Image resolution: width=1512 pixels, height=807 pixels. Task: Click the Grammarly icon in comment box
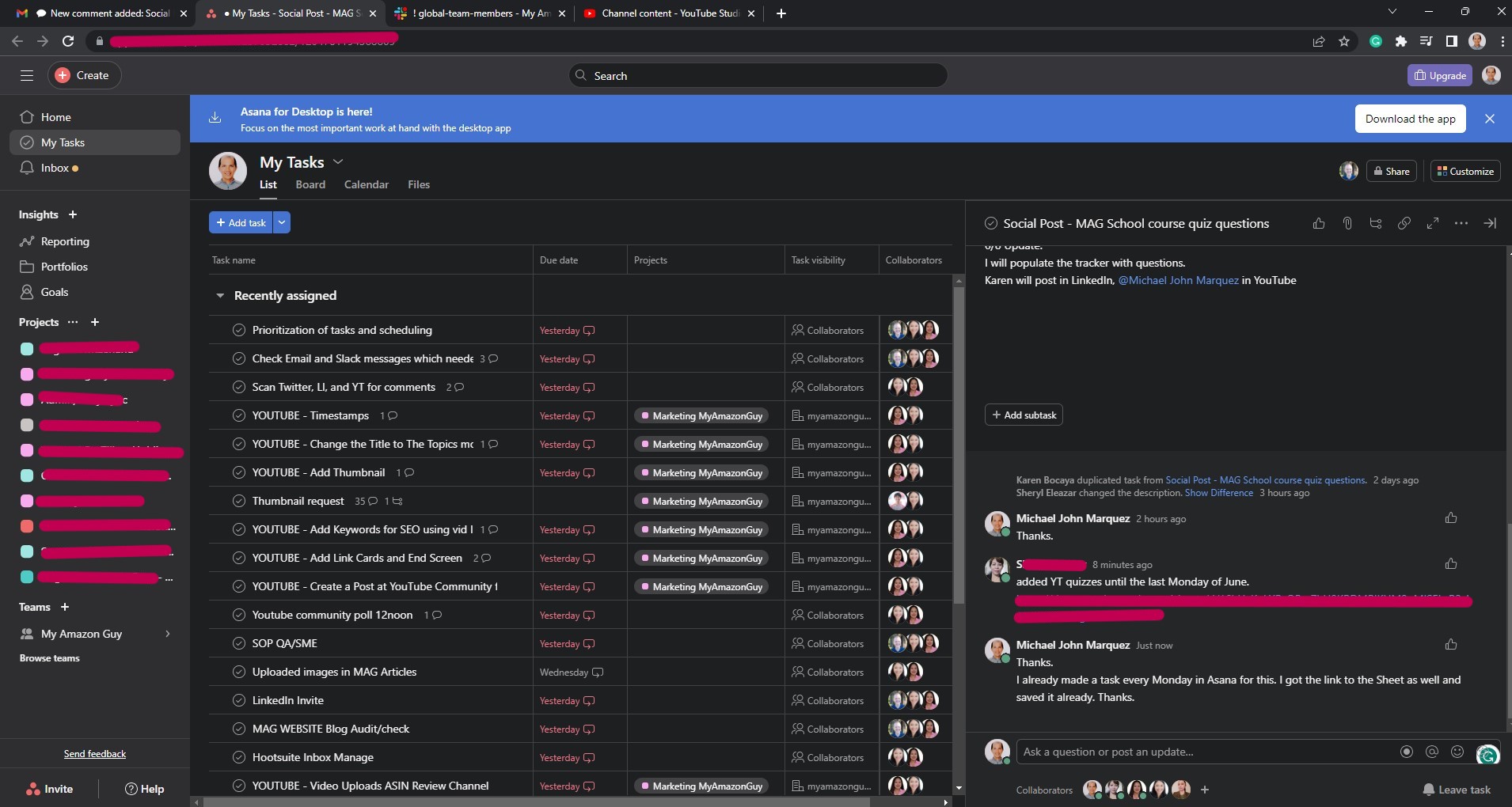tap(1487, 756)
